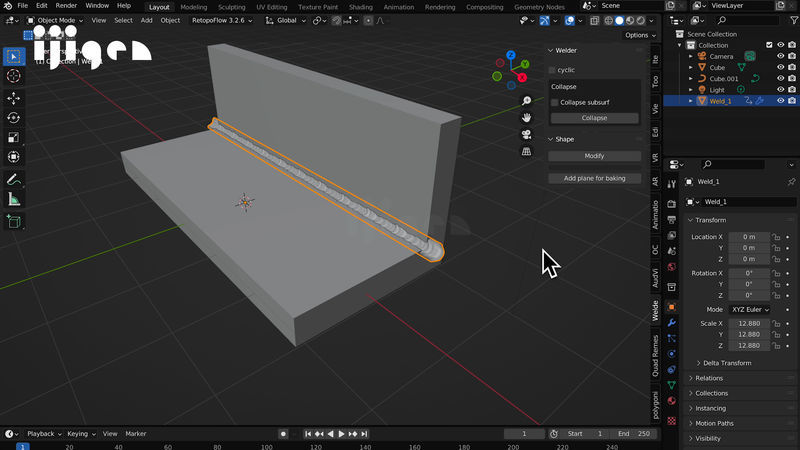Screen dimensions: 800x450
Task: Select the Transform tool
Action: click(14, 157)
